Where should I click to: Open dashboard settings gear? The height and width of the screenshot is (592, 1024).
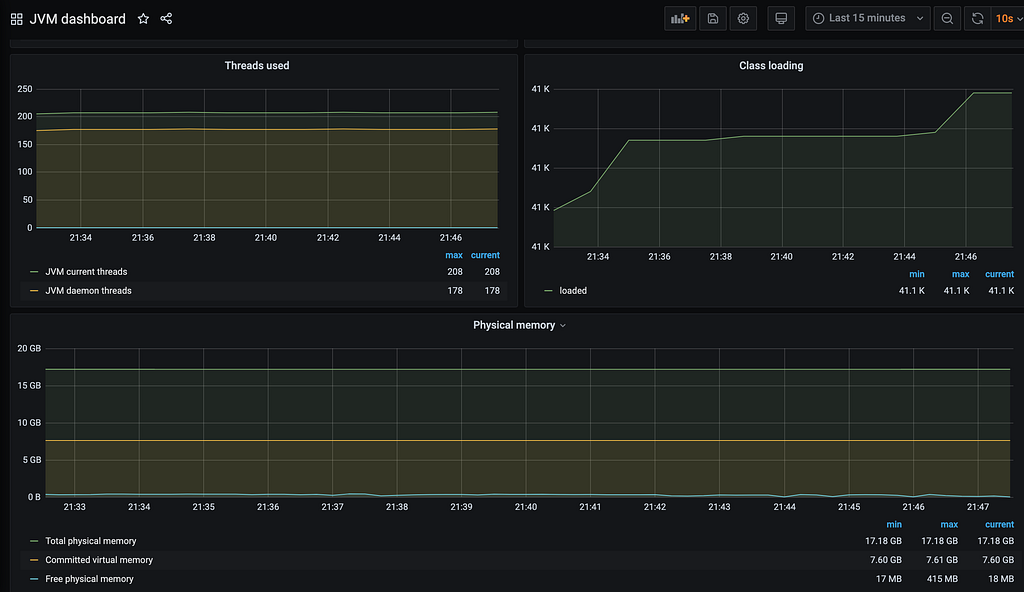743,18
